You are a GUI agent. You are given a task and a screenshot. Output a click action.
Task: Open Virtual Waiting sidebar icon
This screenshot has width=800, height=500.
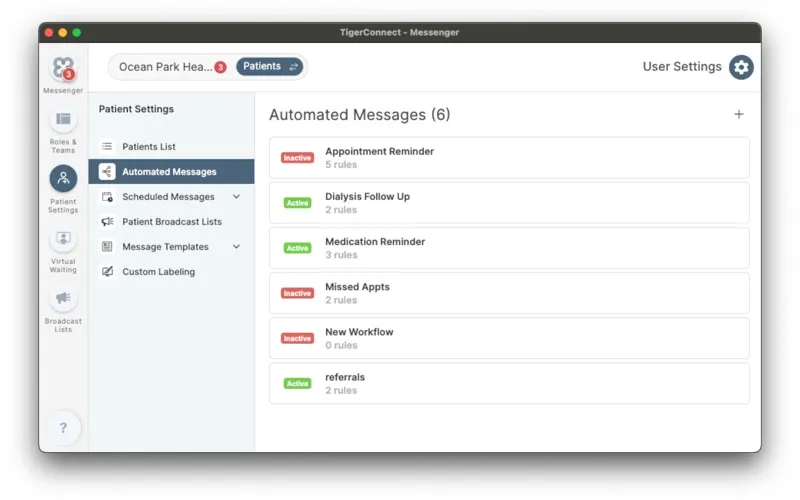tap(63, 239)
